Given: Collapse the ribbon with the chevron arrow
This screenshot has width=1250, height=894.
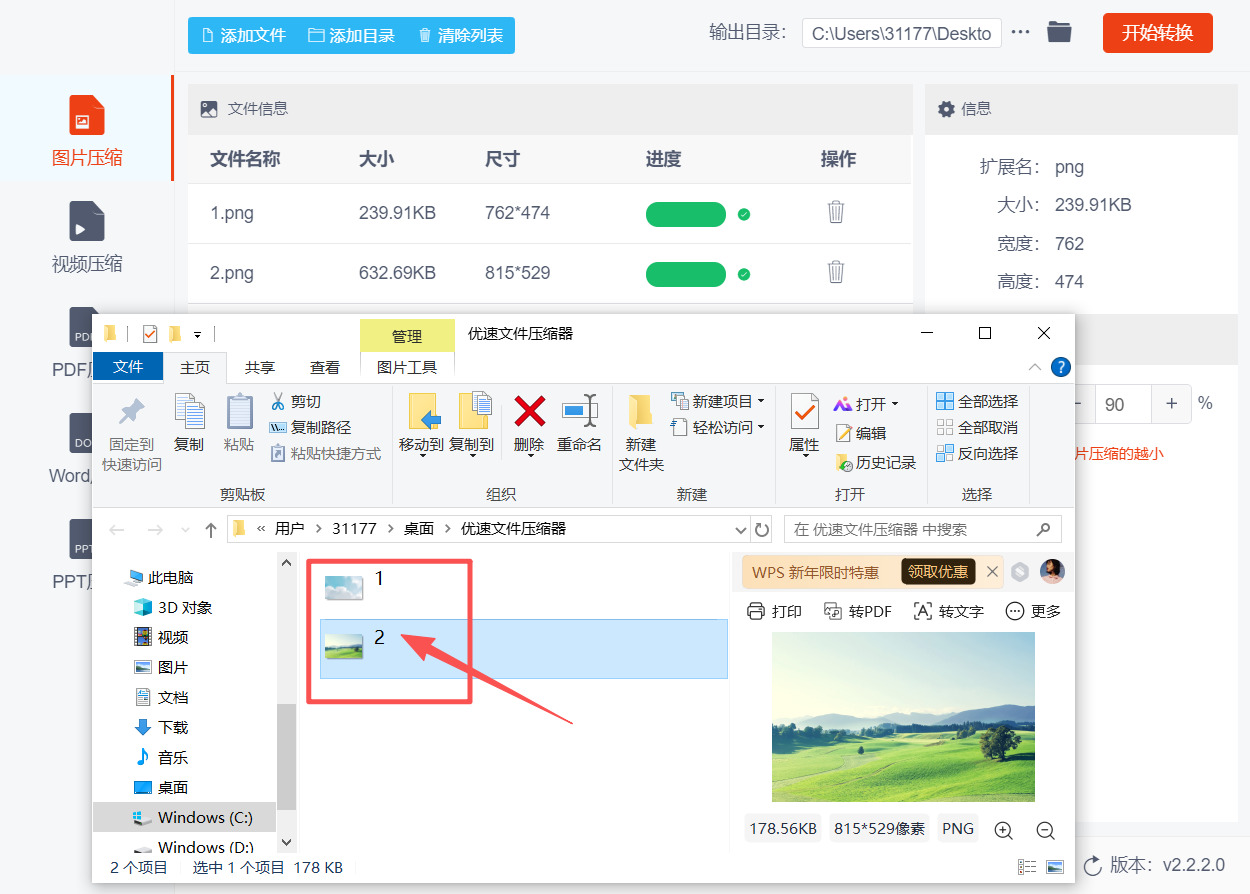Looking at the screenshot, I should [1035, 367].
